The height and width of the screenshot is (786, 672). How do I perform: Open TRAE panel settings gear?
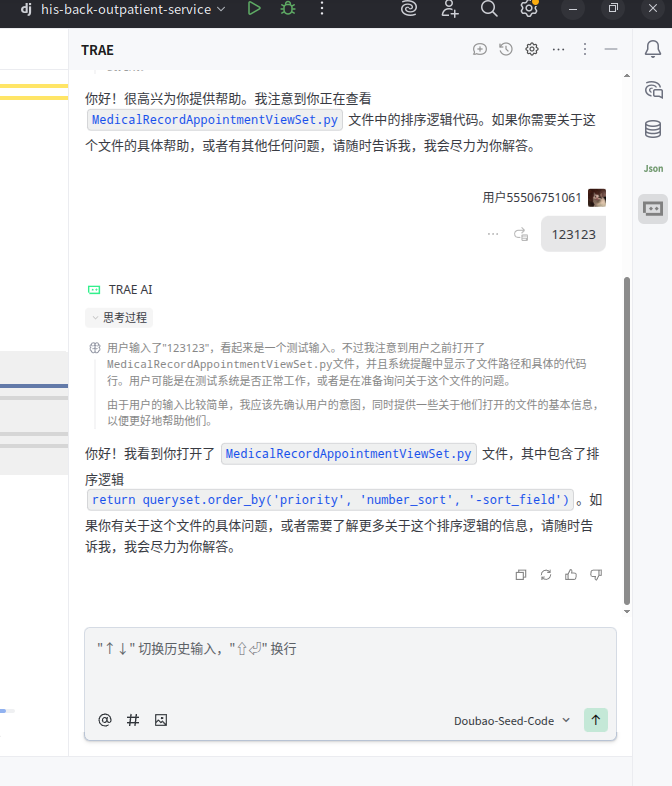click(532, 49)
